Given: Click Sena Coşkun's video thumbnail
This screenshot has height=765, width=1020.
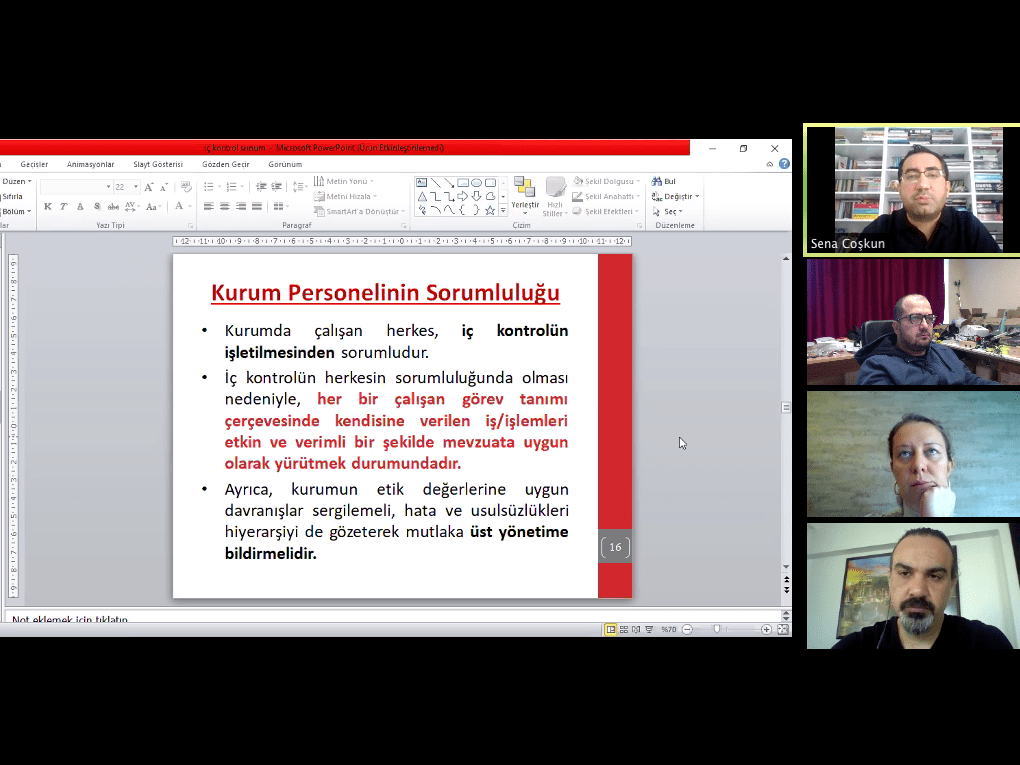Looking at the screenshot, I should point(912,190).
